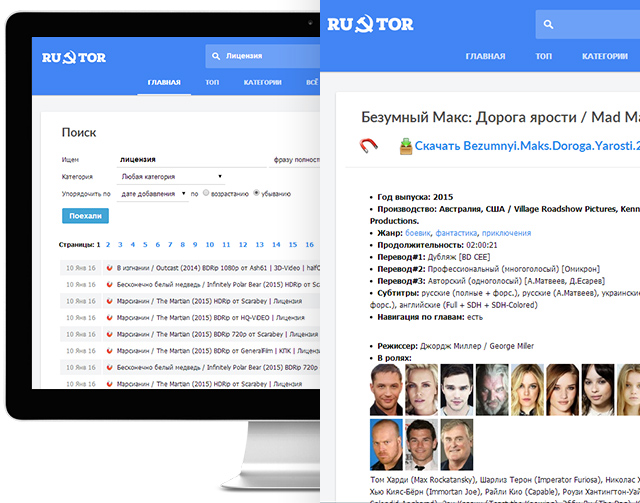Click the magnet icon in the Martian HQ-VIDEO row

pyautogui.click(x=109, y=318)
